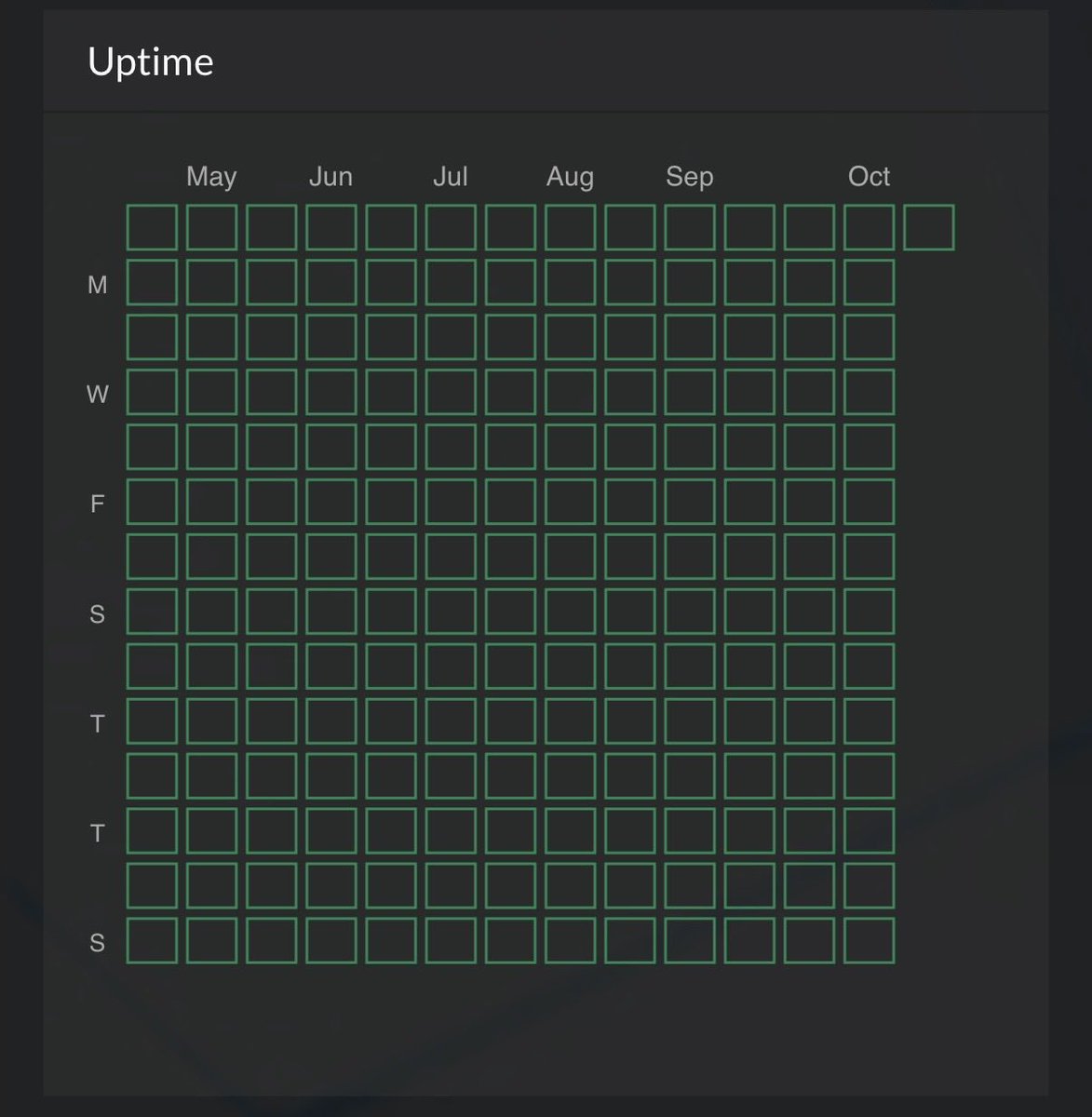Click bottom-row cell in the May column
This screenshot has width=1092, height=1117.
[x=211, y=941]
